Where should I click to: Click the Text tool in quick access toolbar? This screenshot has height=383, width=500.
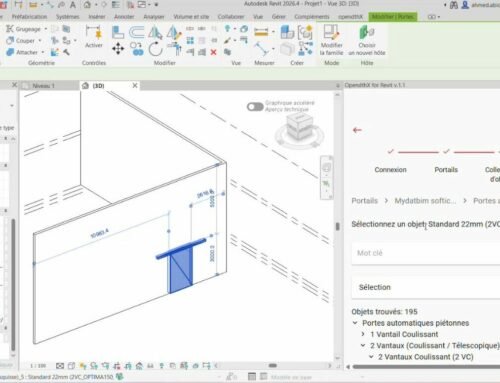pos(72,5)
